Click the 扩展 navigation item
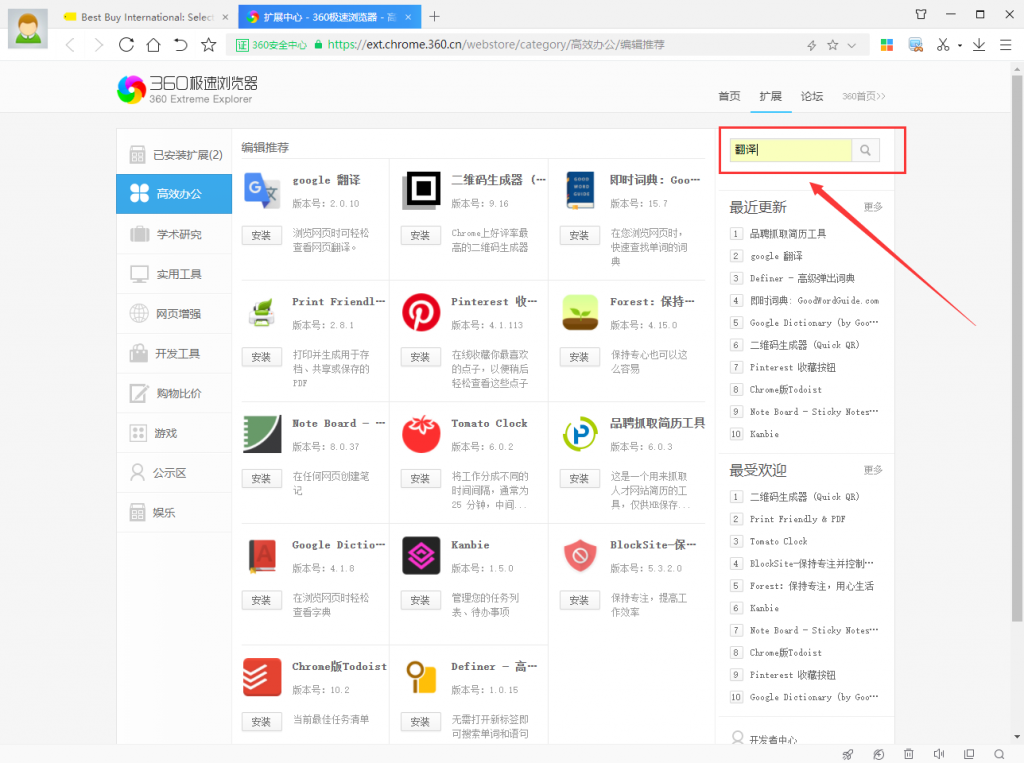The height and width of the screenshot is (763, 1024). click(771, 96)
